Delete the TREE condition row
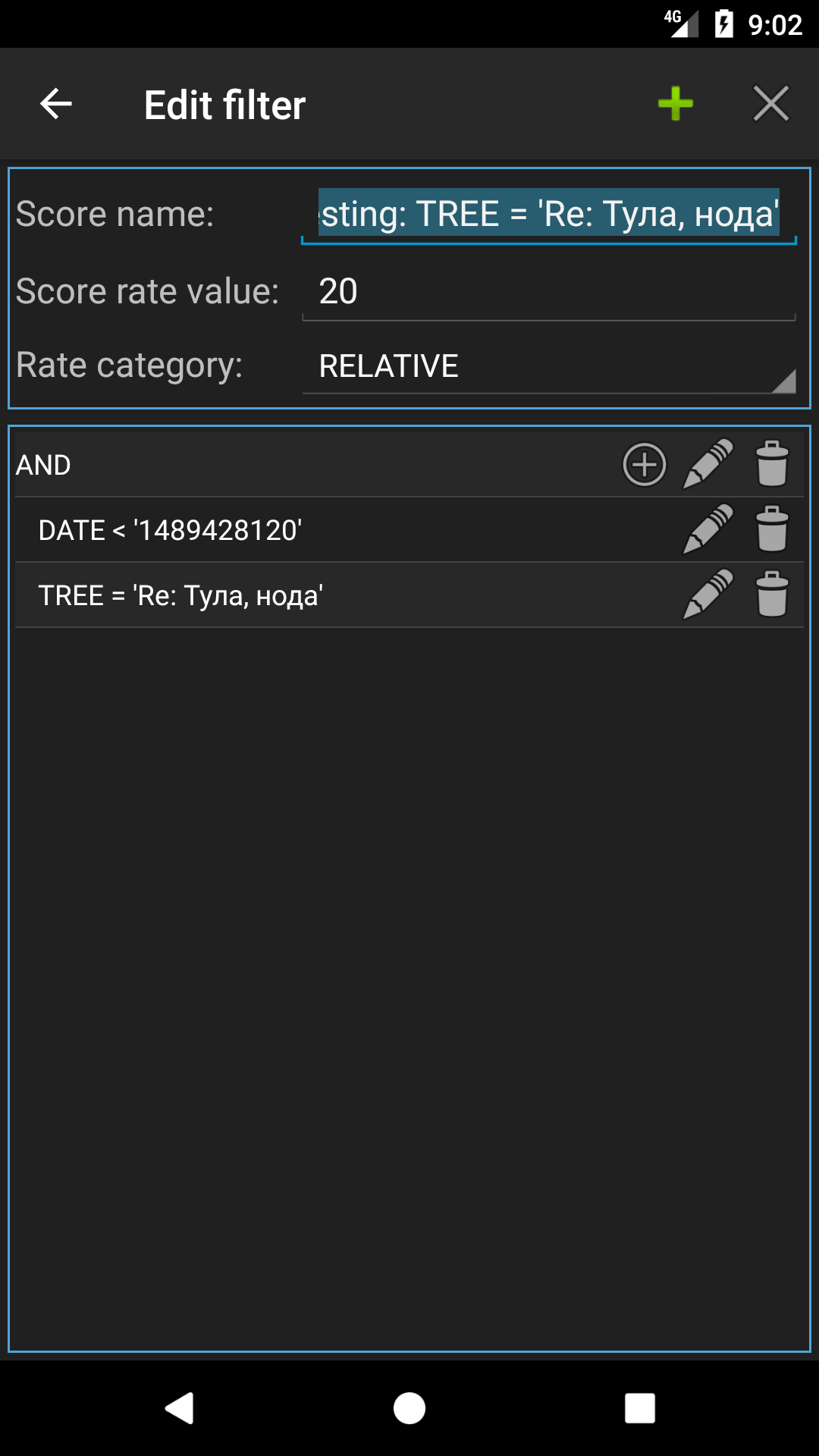Viewport: 819px width, 1456px height. click(x=772, y=595)
